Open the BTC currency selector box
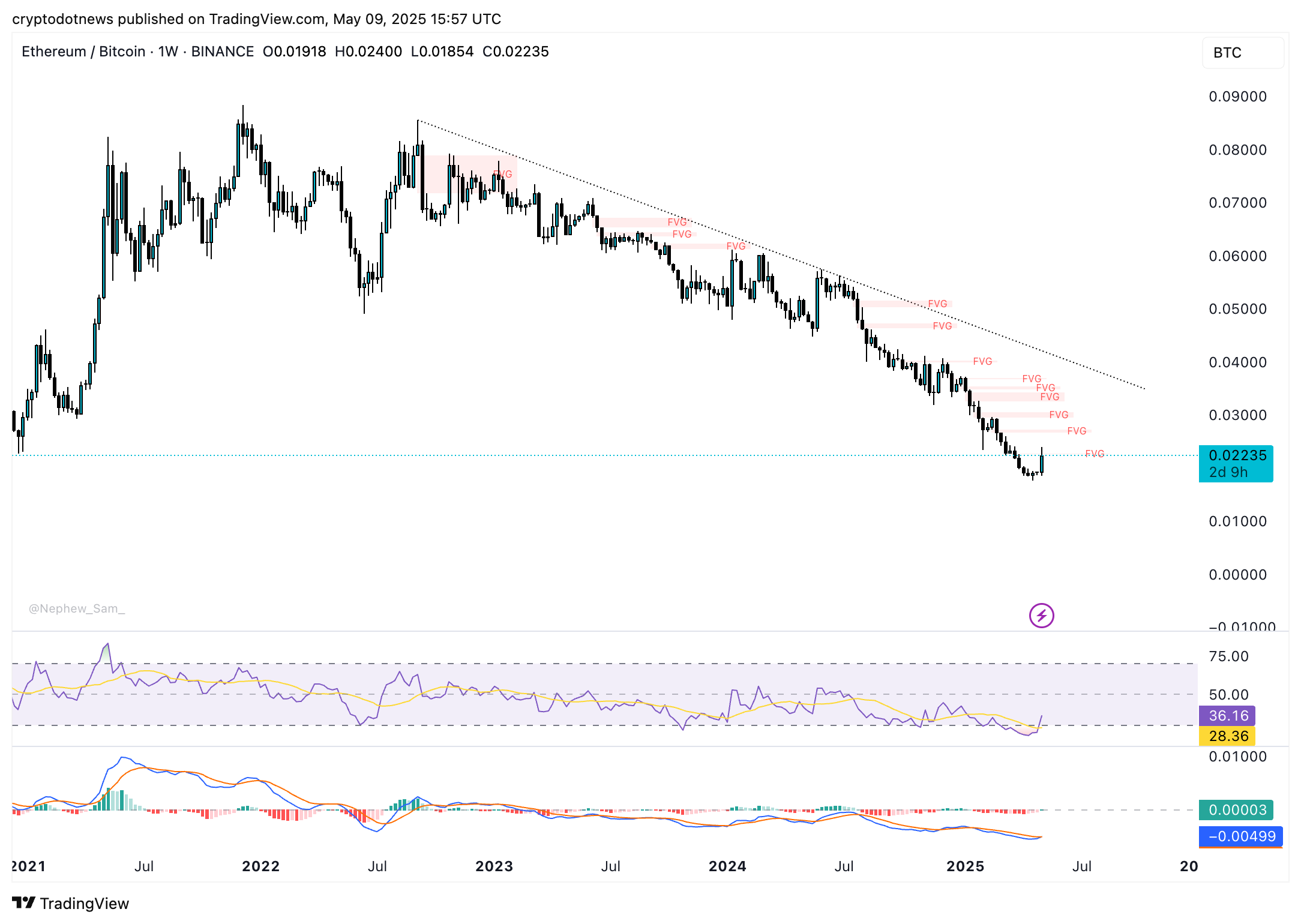Viewport: 1301px width, 924px height. (1242, 53)
